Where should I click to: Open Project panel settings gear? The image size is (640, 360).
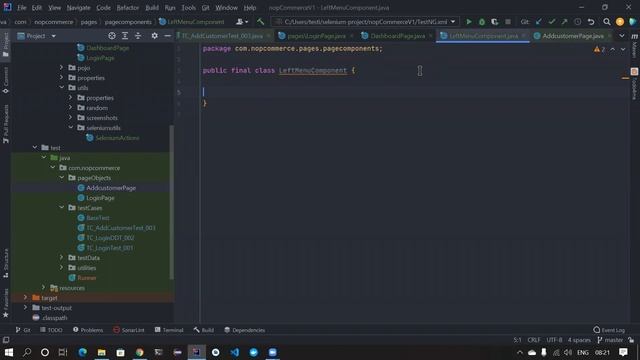(154, 36)
